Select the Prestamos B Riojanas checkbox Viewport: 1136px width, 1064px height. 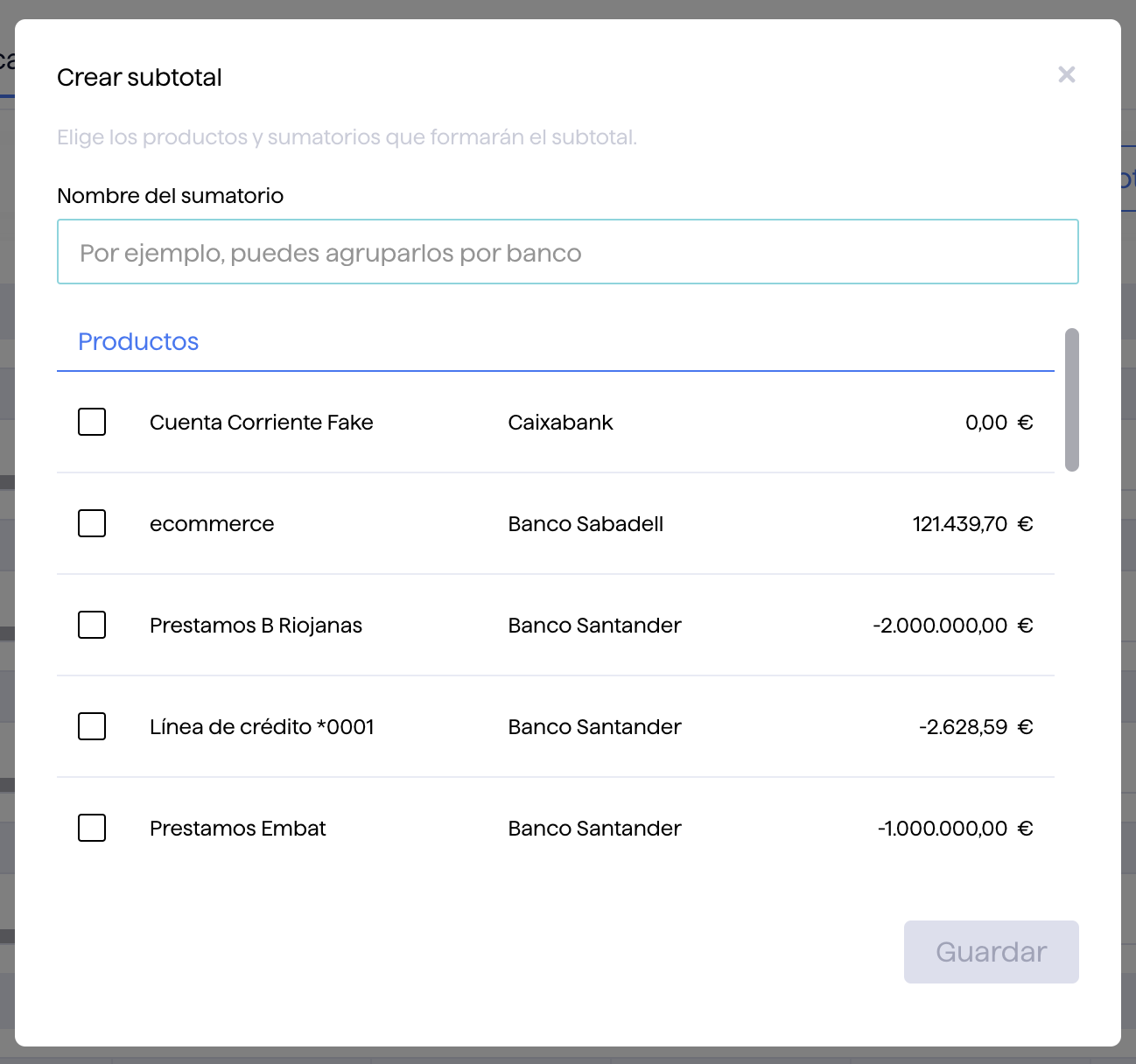pyautogui.click(x=92, y=625)
